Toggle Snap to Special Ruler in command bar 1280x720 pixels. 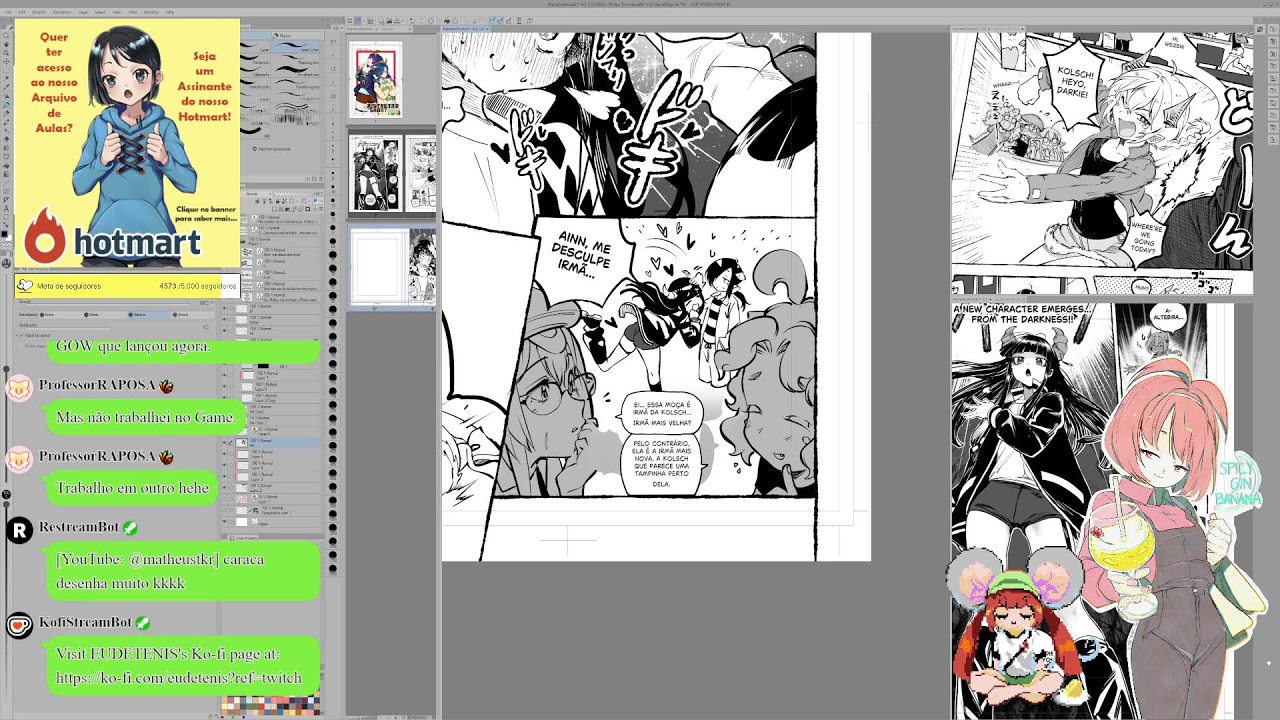(x=500, y=21)
